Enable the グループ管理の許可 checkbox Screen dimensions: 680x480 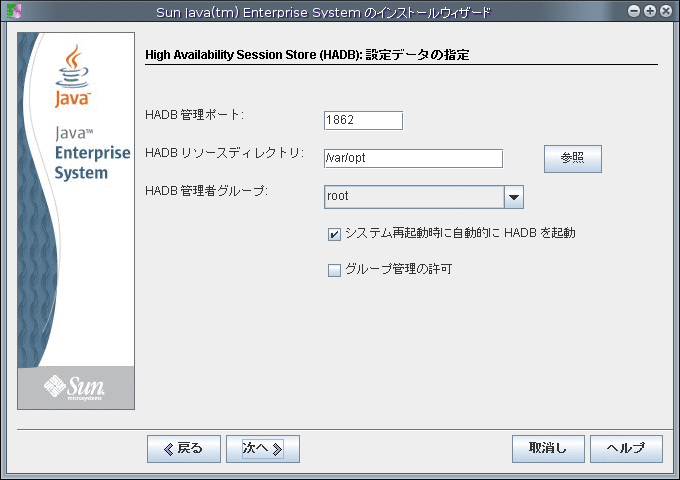(x=334, y=270)
